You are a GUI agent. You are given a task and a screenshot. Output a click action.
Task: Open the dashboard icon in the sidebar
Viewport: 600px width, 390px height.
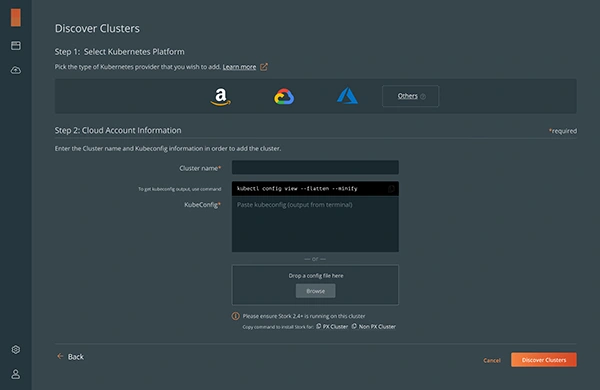tap(16, 46)
